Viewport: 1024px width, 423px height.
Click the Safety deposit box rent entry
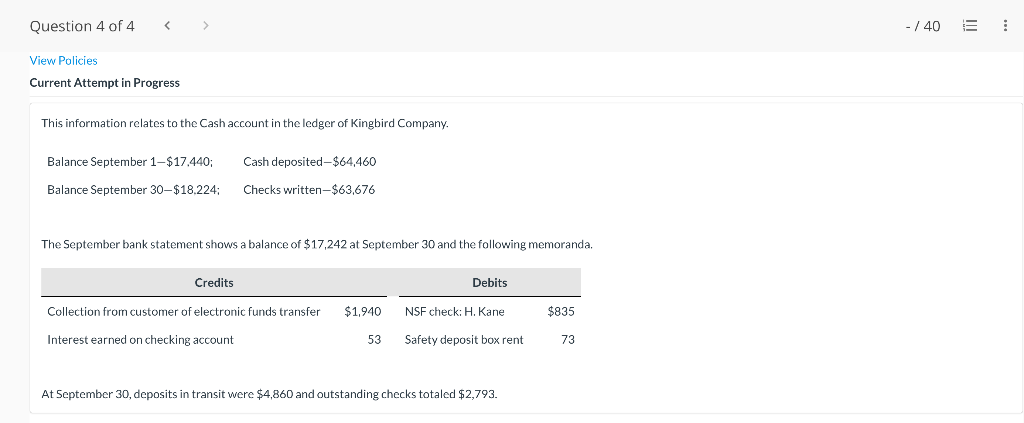coord(464,340)
